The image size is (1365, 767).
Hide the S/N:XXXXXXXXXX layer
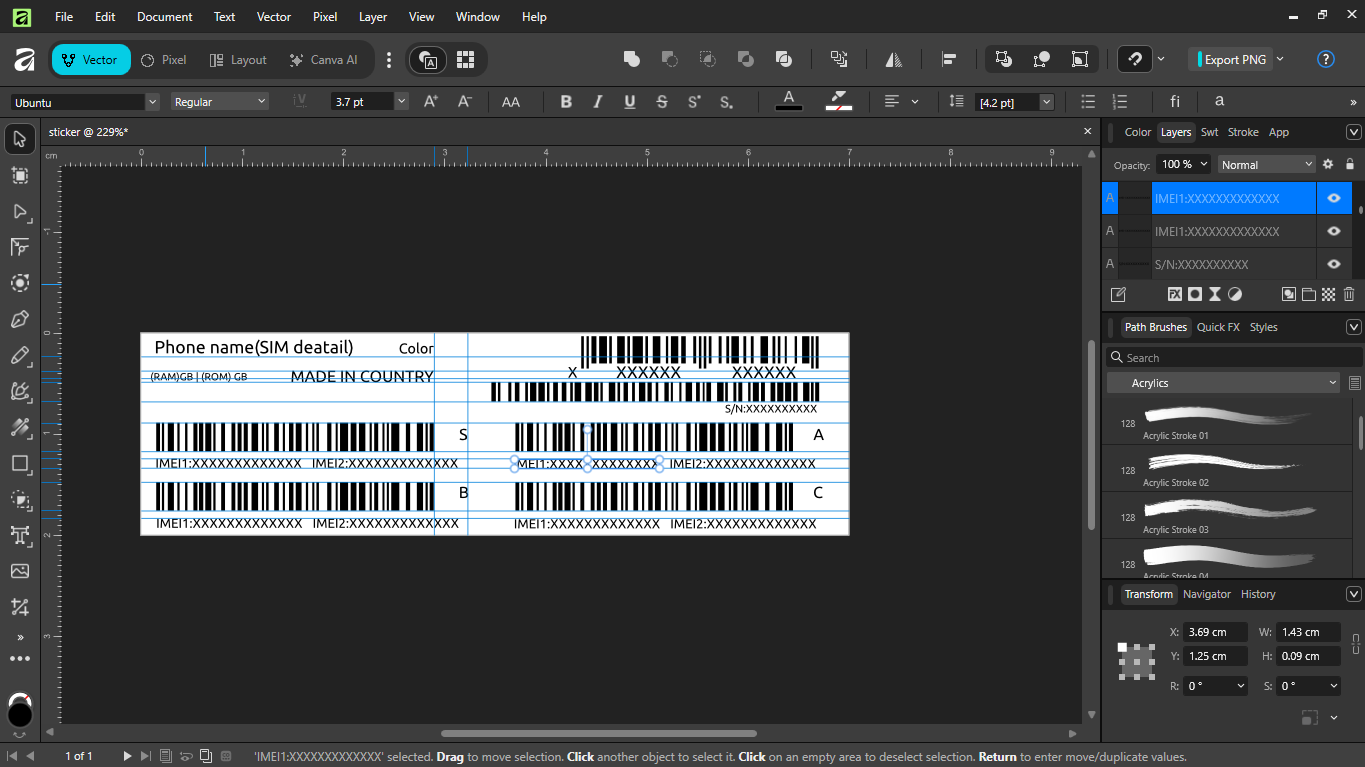click(x=1334, y=264)
